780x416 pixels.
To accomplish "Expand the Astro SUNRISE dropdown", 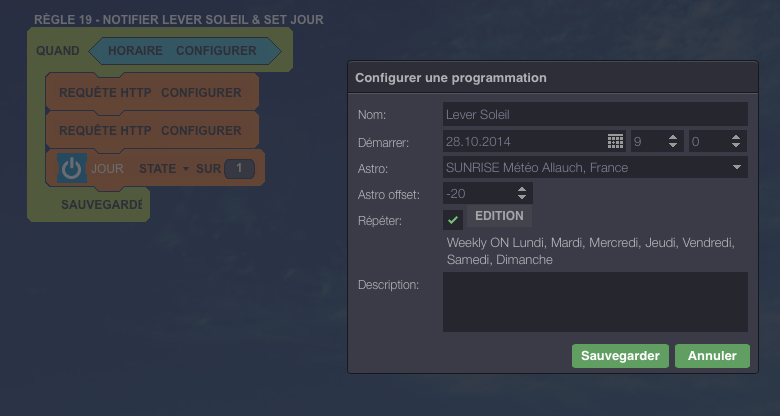I will point(737,168).
